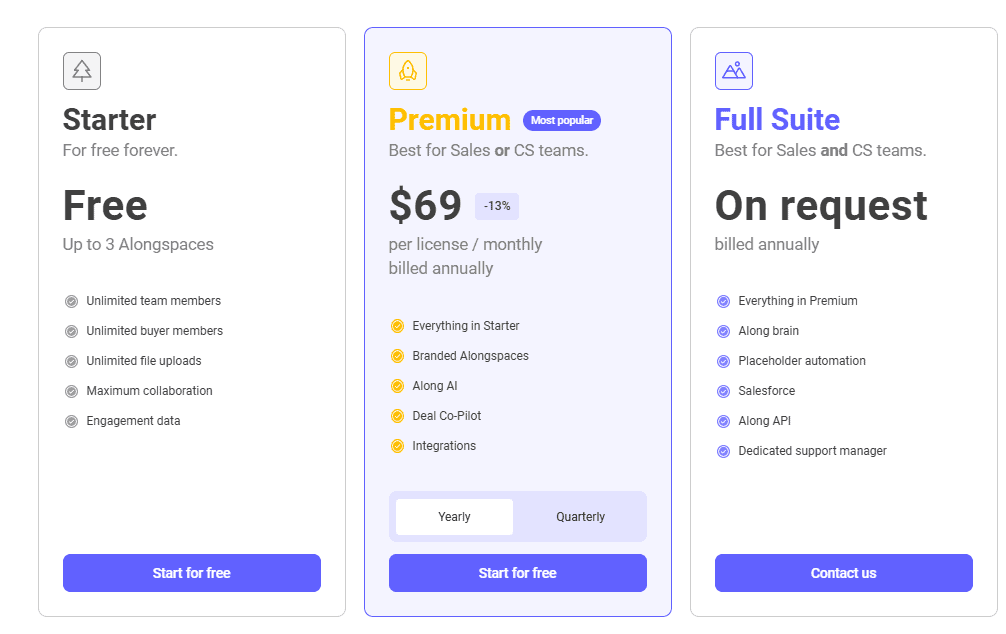Click the check icon beside Salesforce
Image resolution: width=1006 pixels, height=634 pixels.
click(723, 391)
